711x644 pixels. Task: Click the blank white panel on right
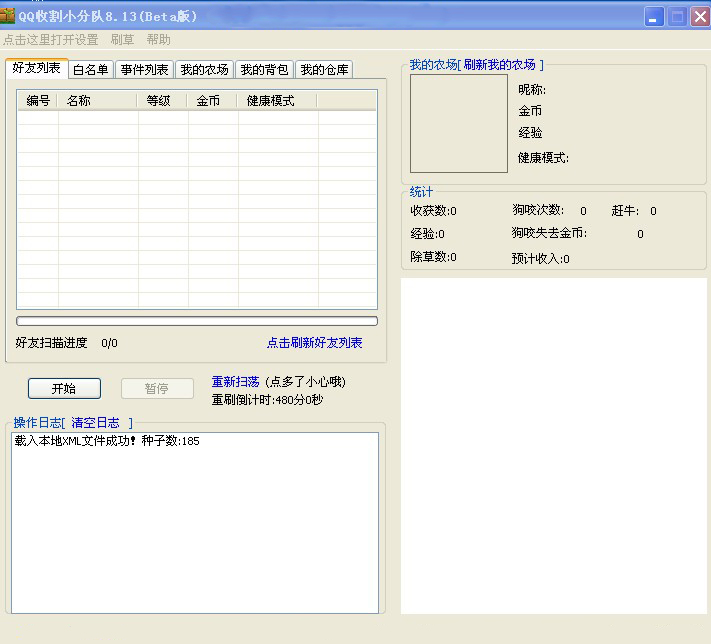(554, 446)
